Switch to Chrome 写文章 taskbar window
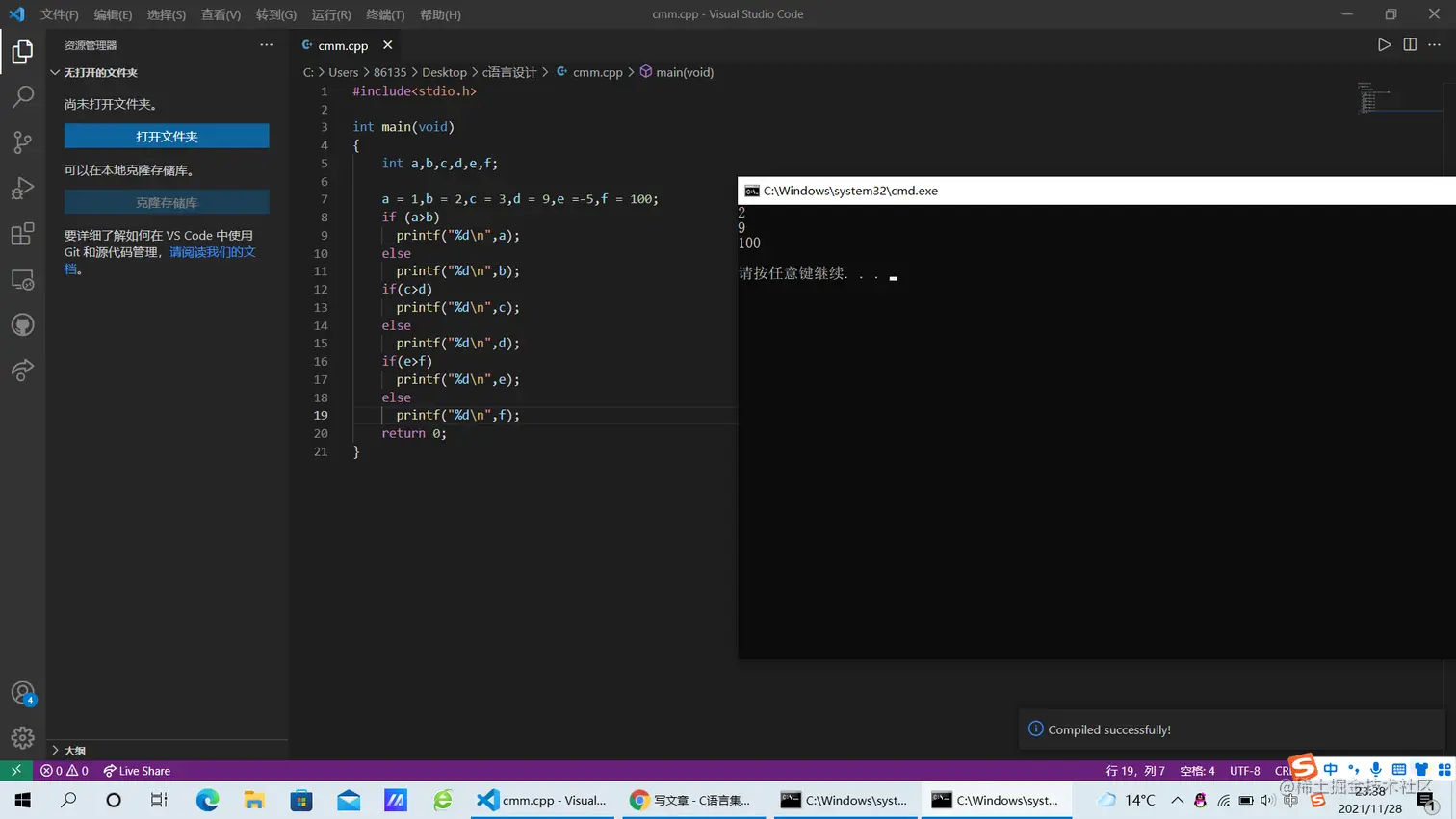The height and width of the screenshot is (819, 1456). 694,800
